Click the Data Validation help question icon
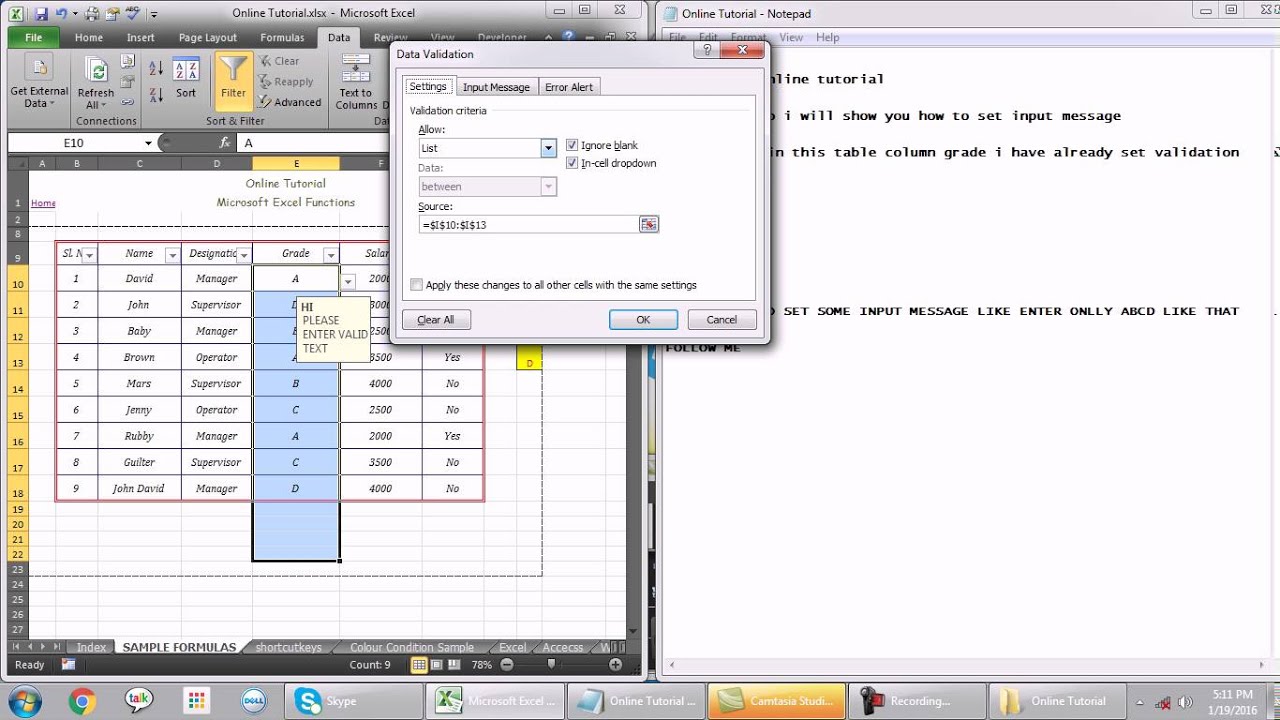Screen dimensions: 1280x720 tap(707, 50)
